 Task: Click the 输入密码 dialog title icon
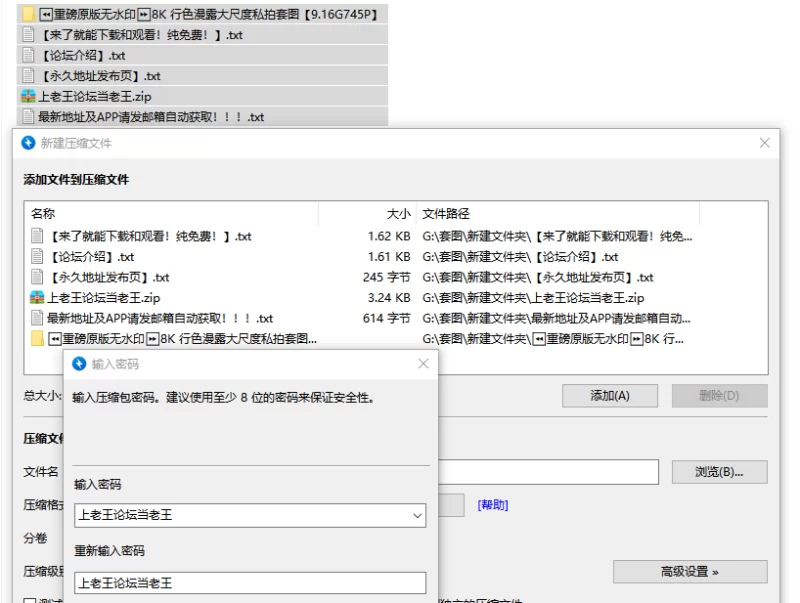78,364
